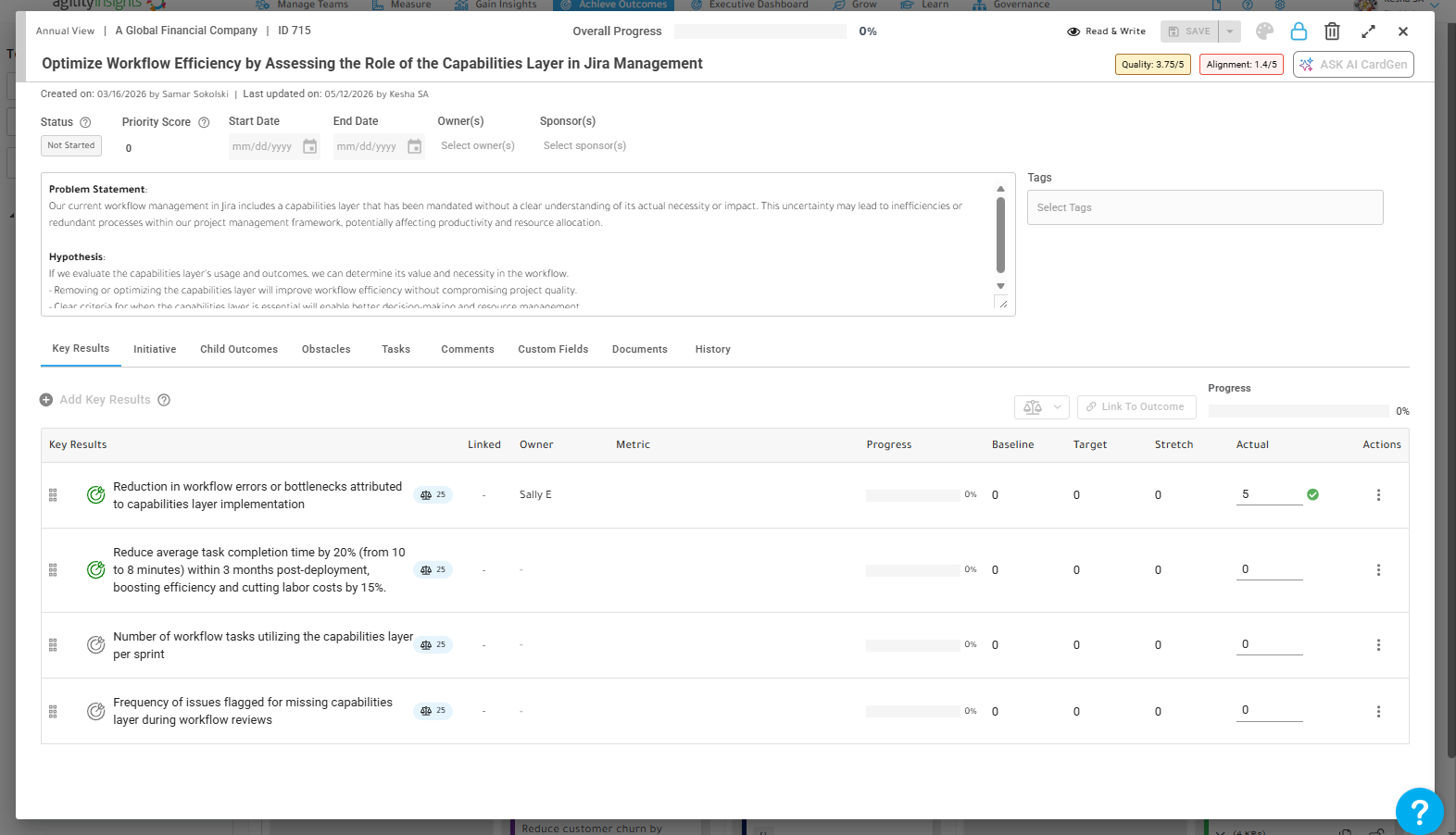Click the Status help question icon
Screen dimensions: 1456x835
pos(85,122)
